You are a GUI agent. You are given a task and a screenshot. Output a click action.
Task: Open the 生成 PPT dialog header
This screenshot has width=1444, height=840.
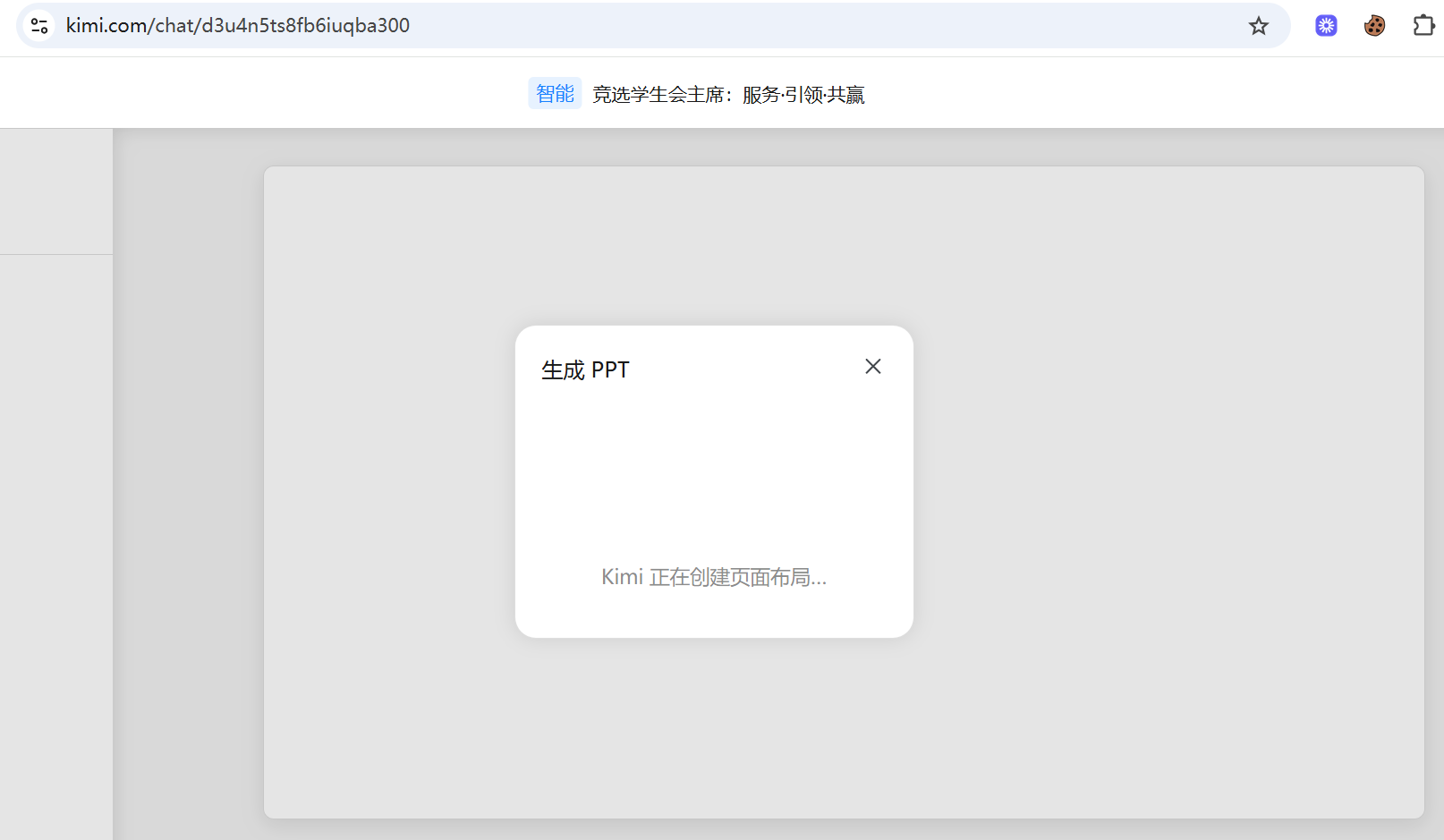click(x=586, y=369)
